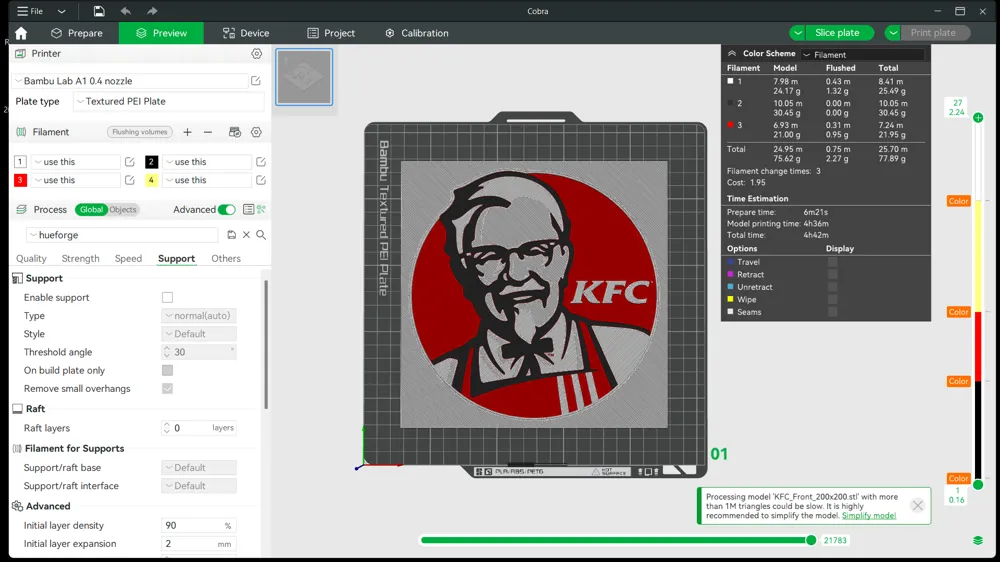Click the AMS sync filament icon

click(235, 132)
